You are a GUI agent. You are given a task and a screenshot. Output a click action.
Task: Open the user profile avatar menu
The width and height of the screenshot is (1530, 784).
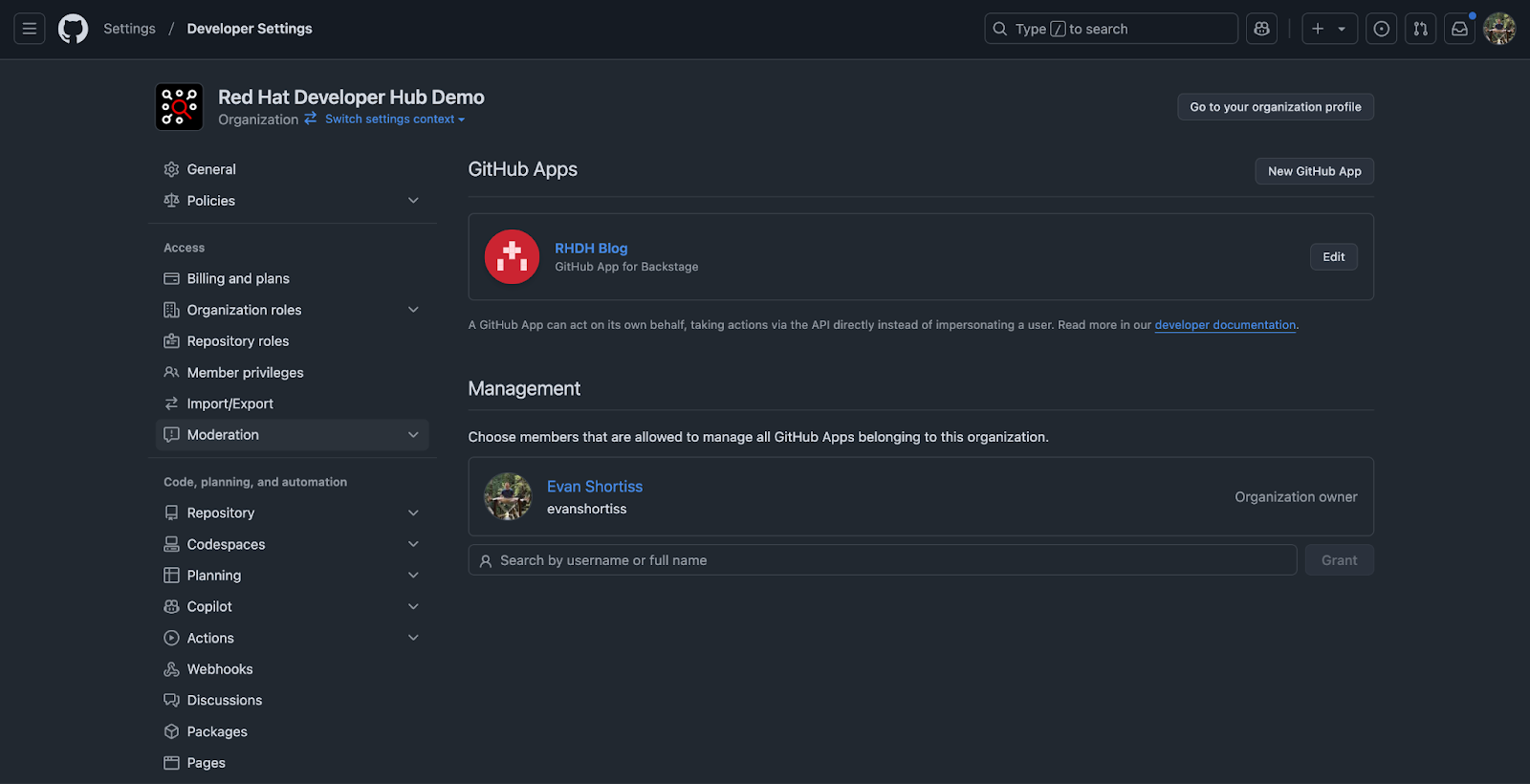1499,29
